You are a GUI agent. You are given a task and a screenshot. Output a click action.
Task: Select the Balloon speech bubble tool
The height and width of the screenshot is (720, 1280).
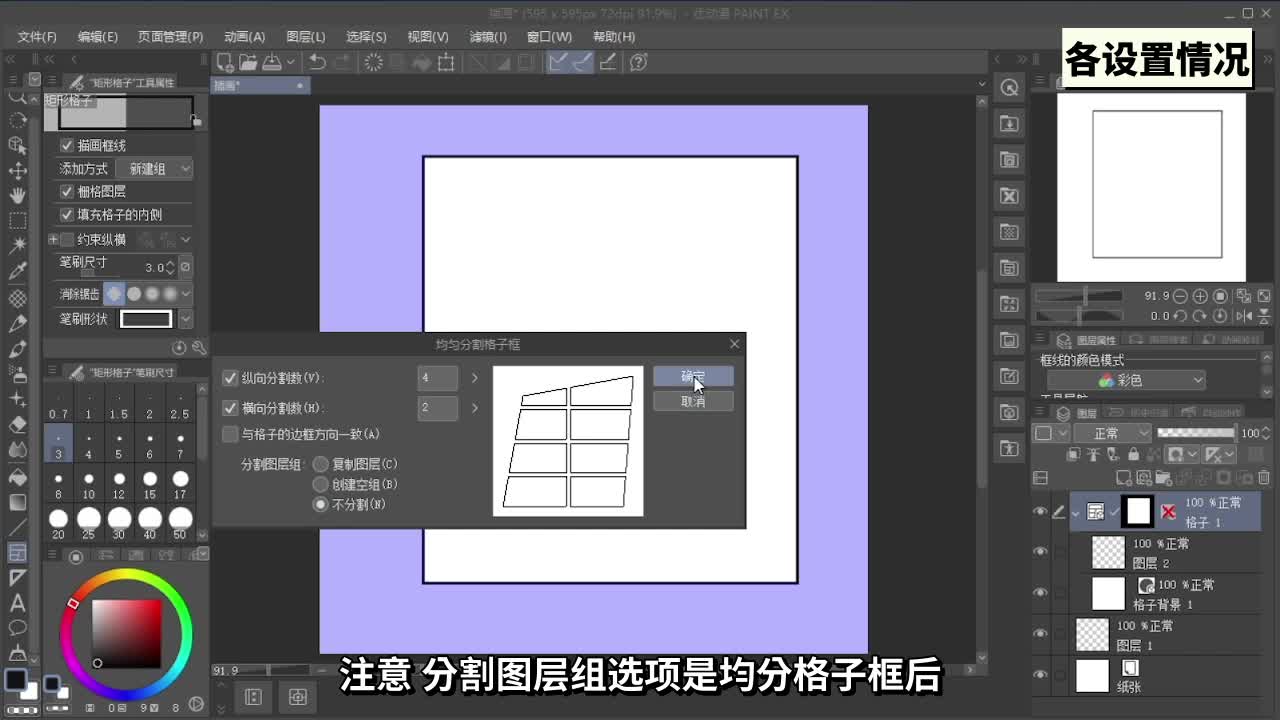17,628
